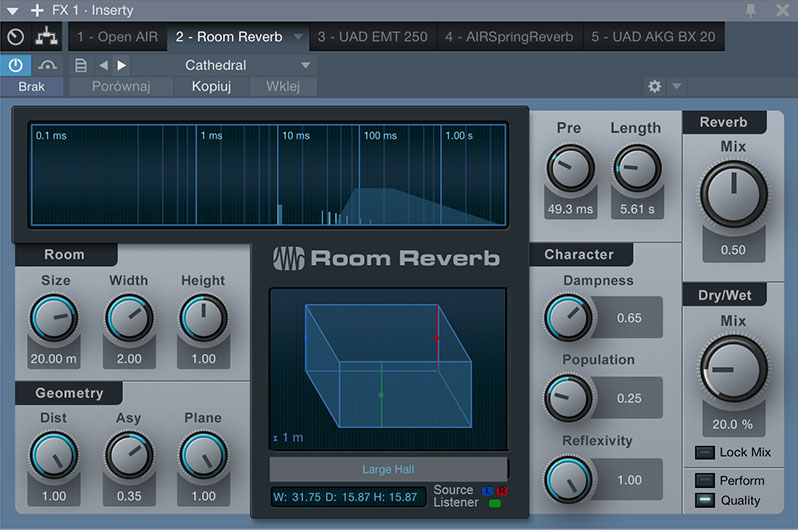The height and width of the screenshot is (530, 798).
Task: Close the FX 1 Inserty window
Action: 783,10
